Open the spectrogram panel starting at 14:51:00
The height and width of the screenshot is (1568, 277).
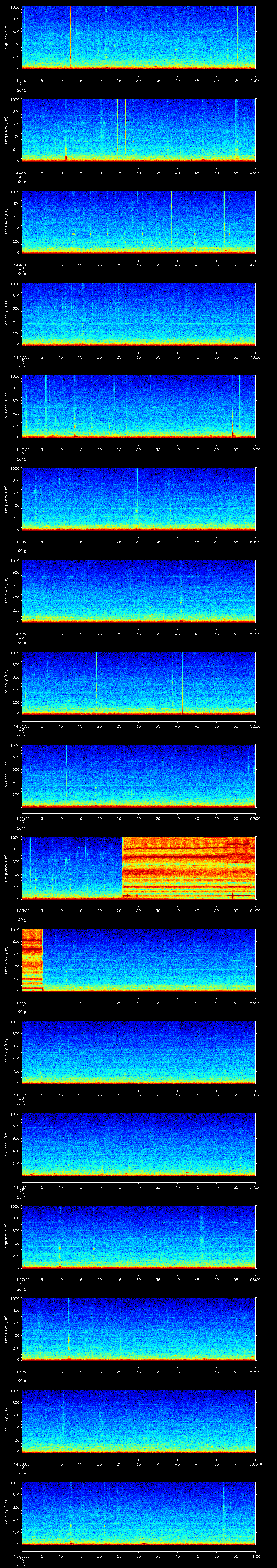pos(139,683)
